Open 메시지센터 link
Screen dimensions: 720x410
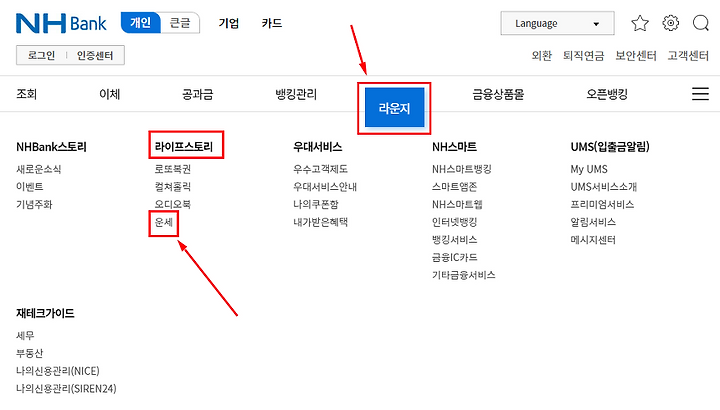coord(593,240)
